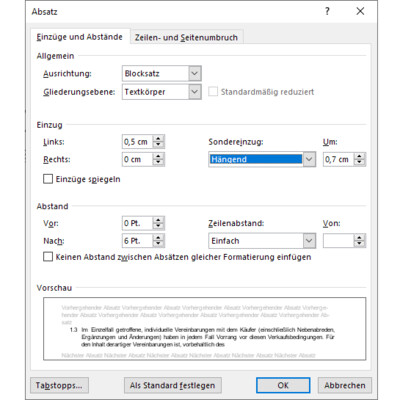Increase the Nach spacing with up arrow
The width and height of the screenshot is (400, 400).
pos(158,237)
